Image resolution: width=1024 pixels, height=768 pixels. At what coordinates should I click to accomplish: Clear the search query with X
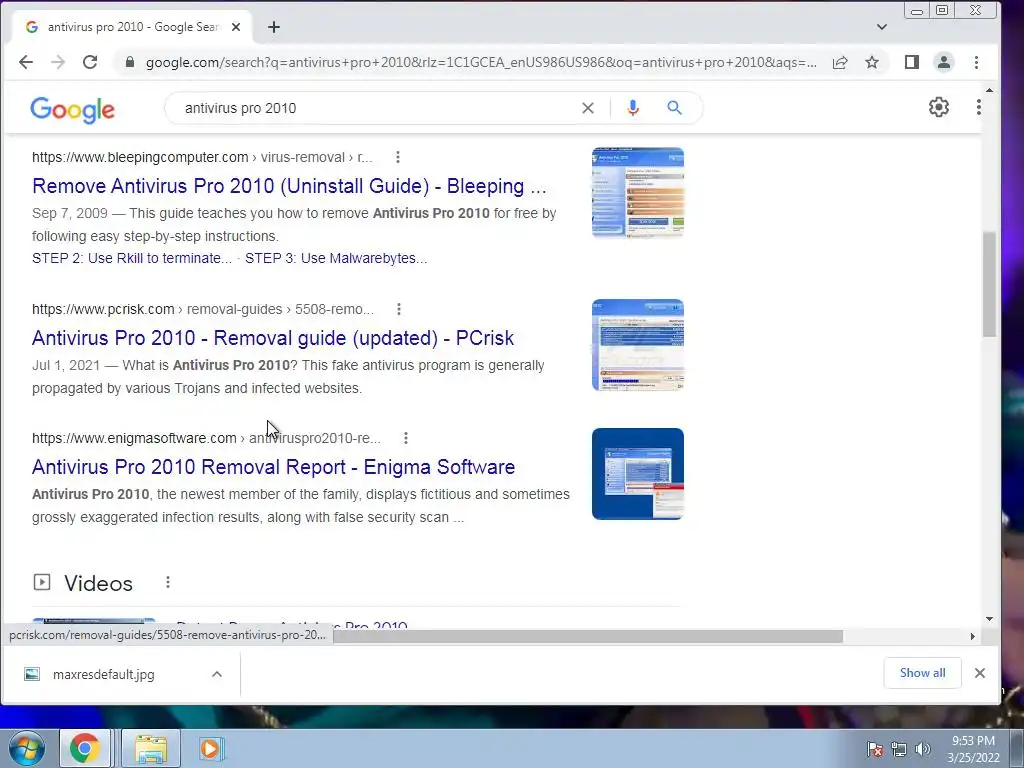[x=588, y=108]
